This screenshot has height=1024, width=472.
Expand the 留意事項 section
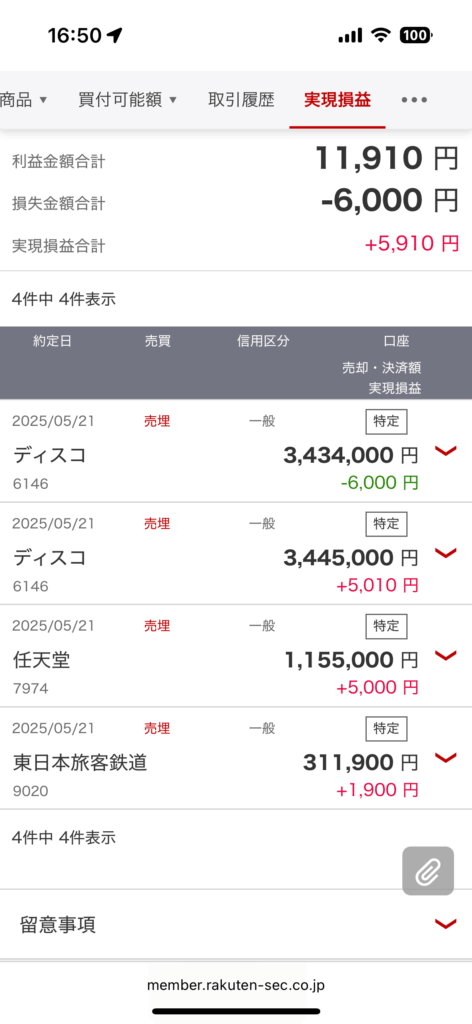click(236, 924)
